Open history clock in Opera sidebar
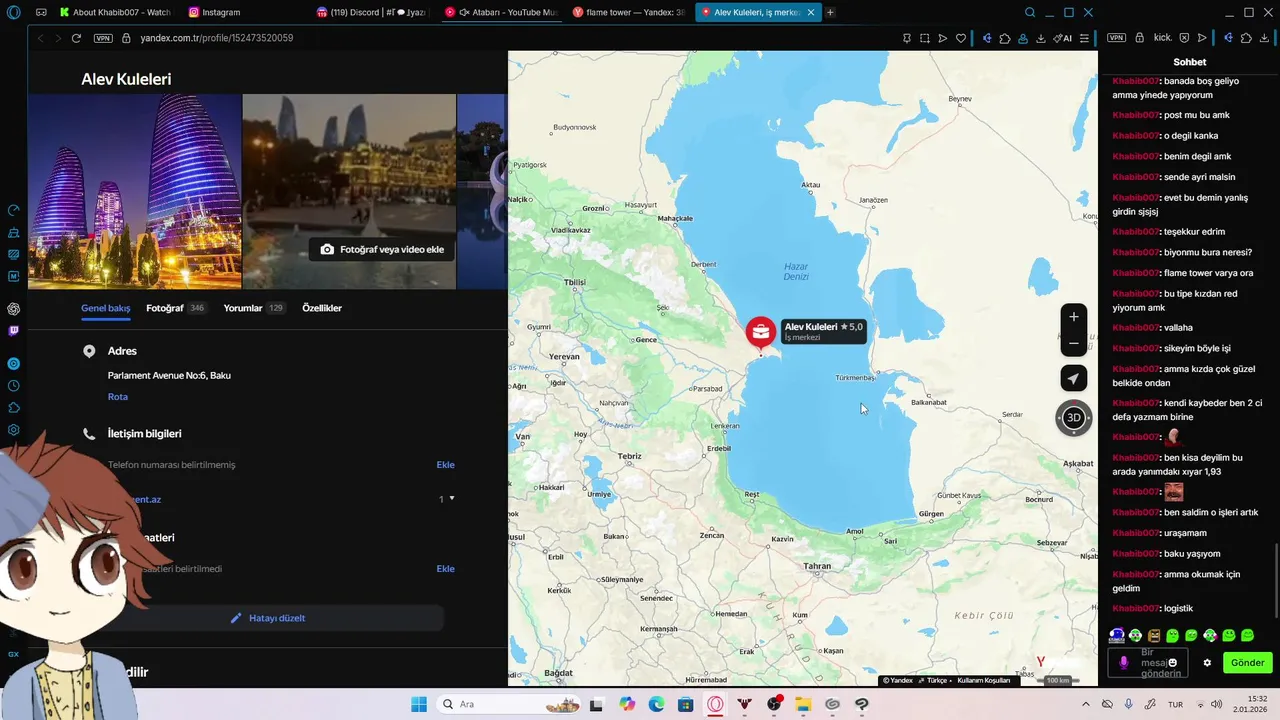The image size is (1280, 720). [14, 386]
